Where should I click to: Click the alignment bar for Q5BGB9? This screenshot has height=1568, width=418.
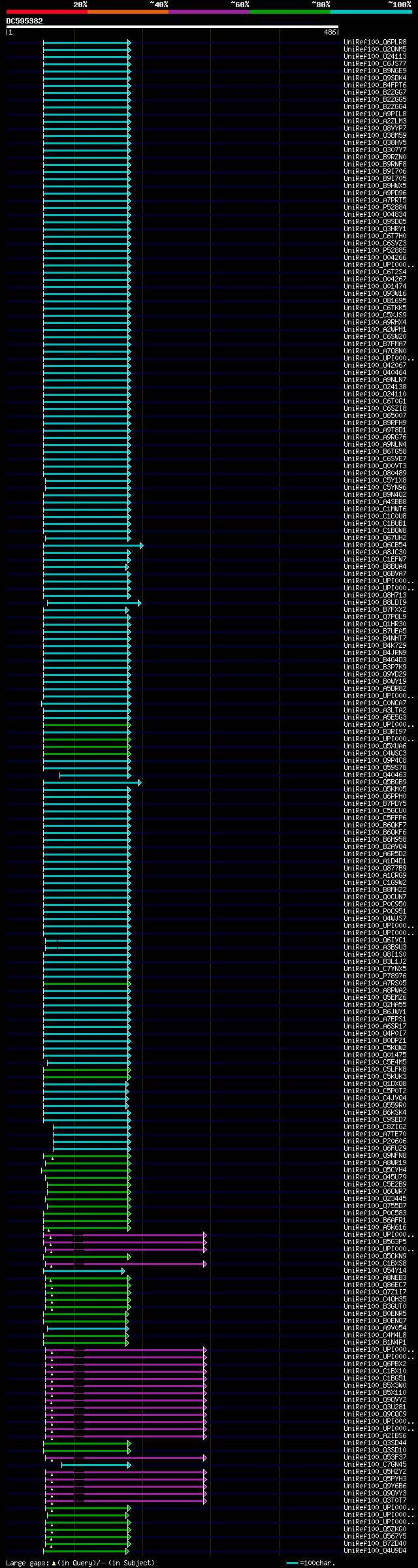click(92, 782)
